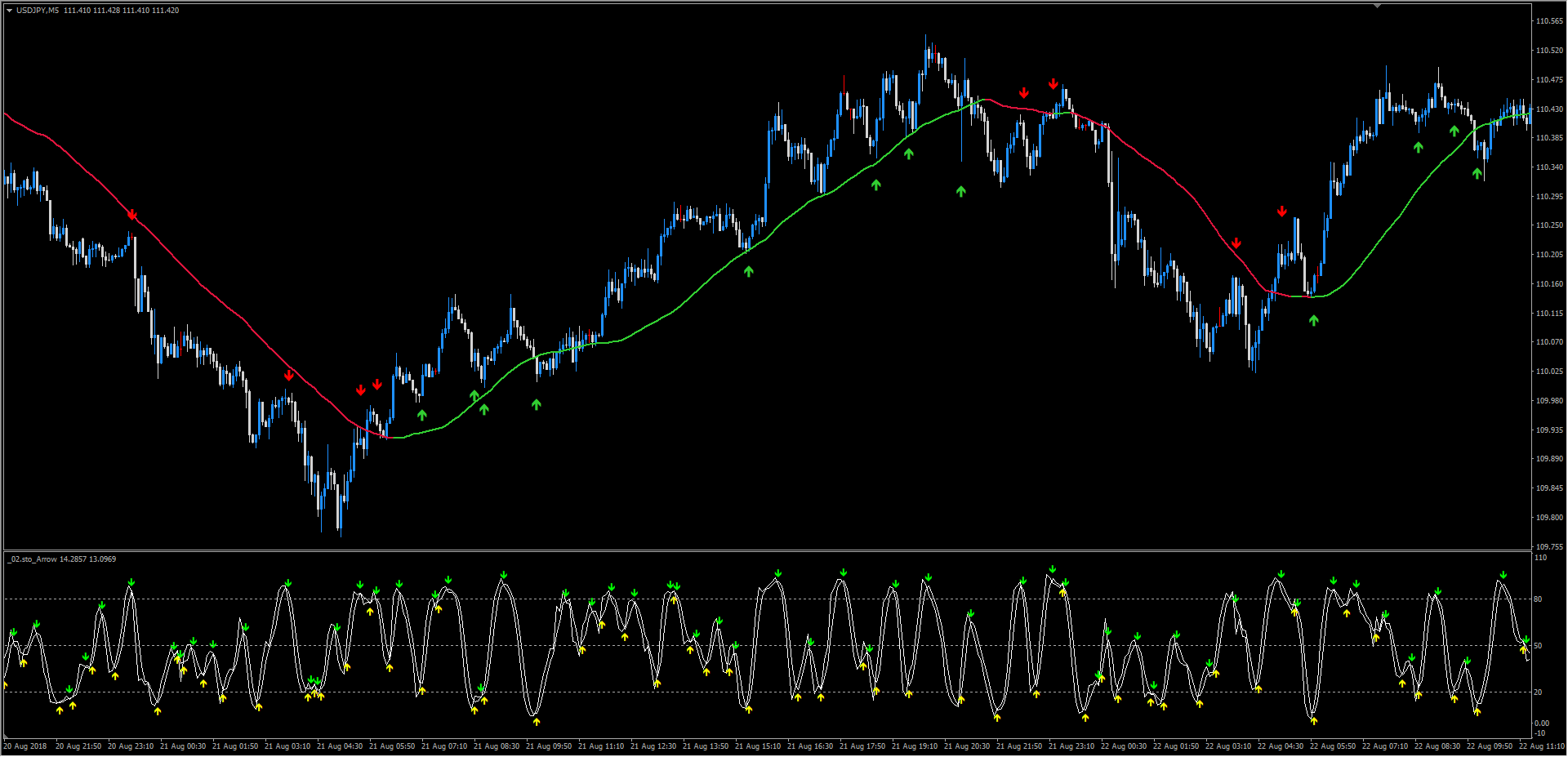Click price scale label 110.520

[x=1549, y=51]
